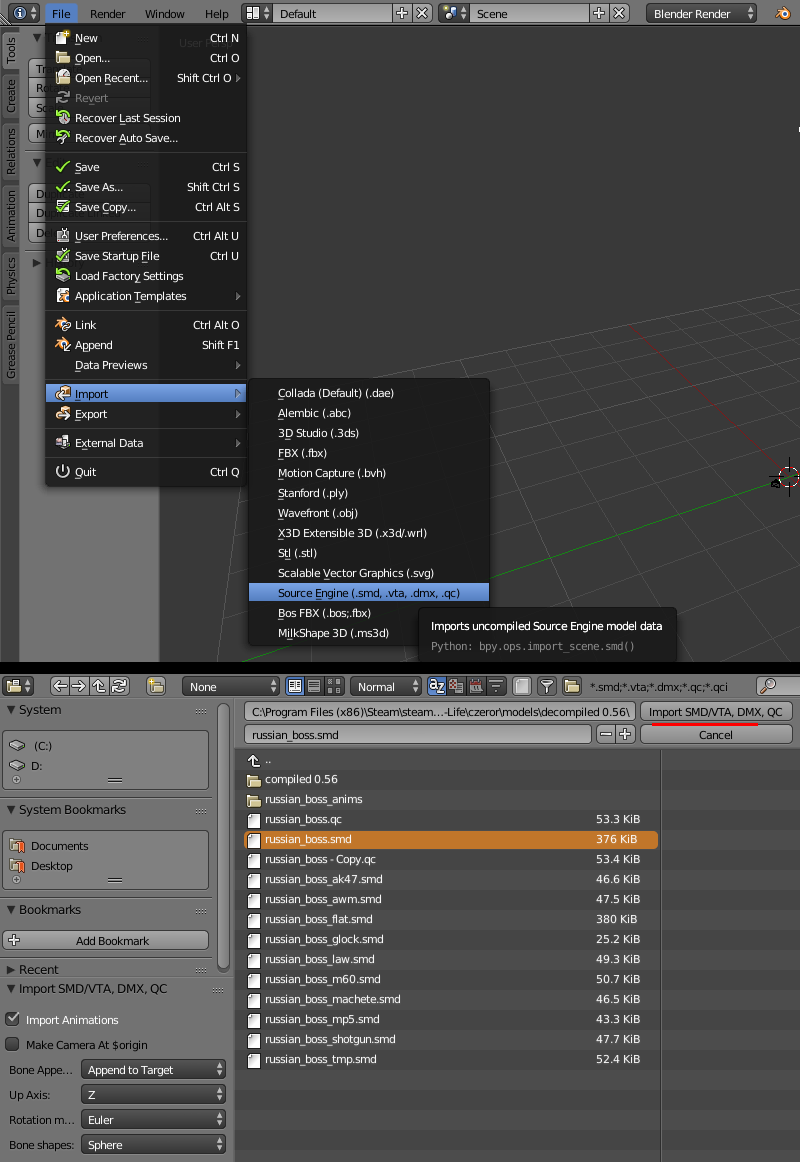Open the Window menu
The image size is (800, 1162).
(164, 13)
